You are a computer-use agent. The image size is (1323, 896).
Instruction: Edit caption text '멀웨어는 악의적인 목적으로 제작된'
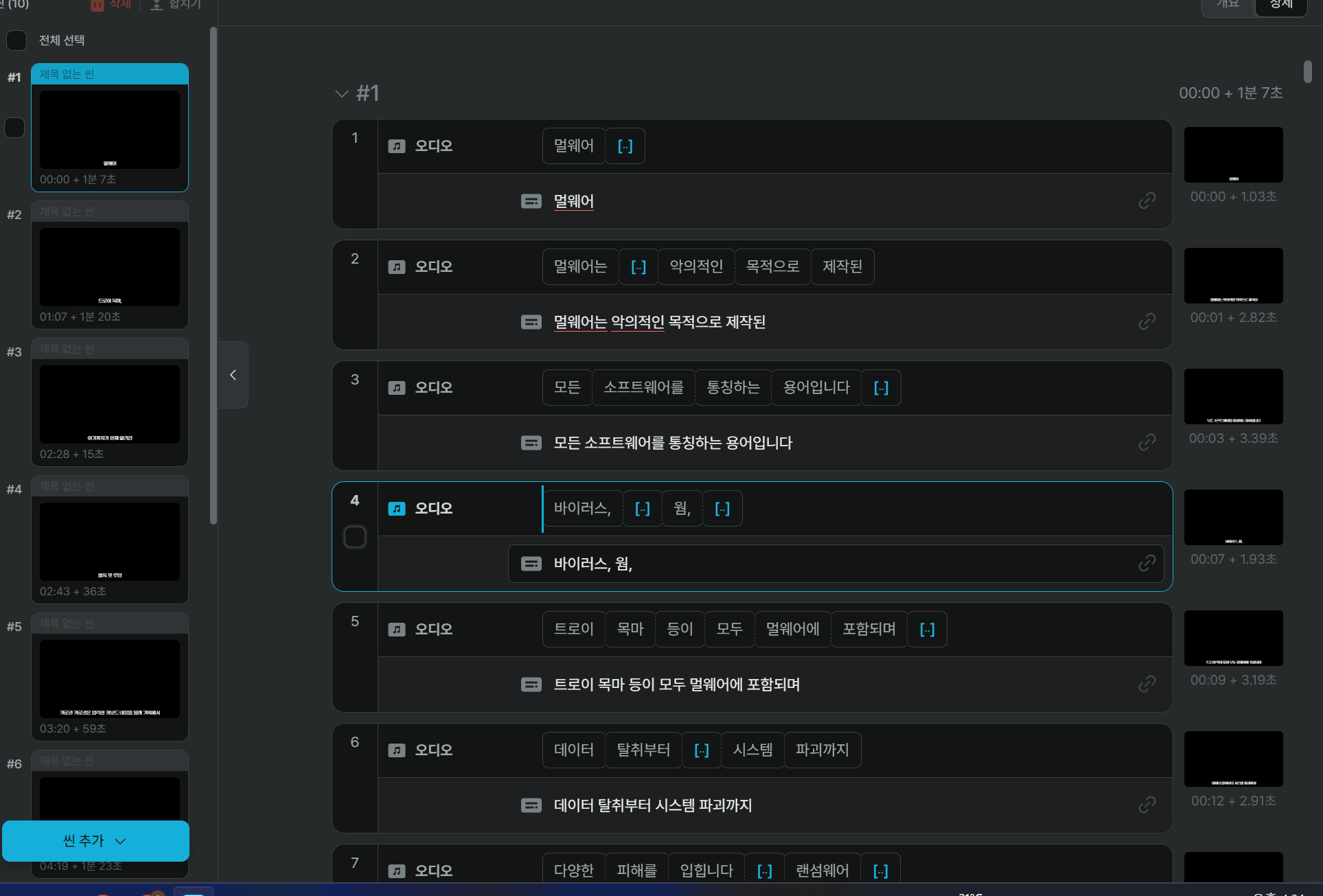click(660, 322)
